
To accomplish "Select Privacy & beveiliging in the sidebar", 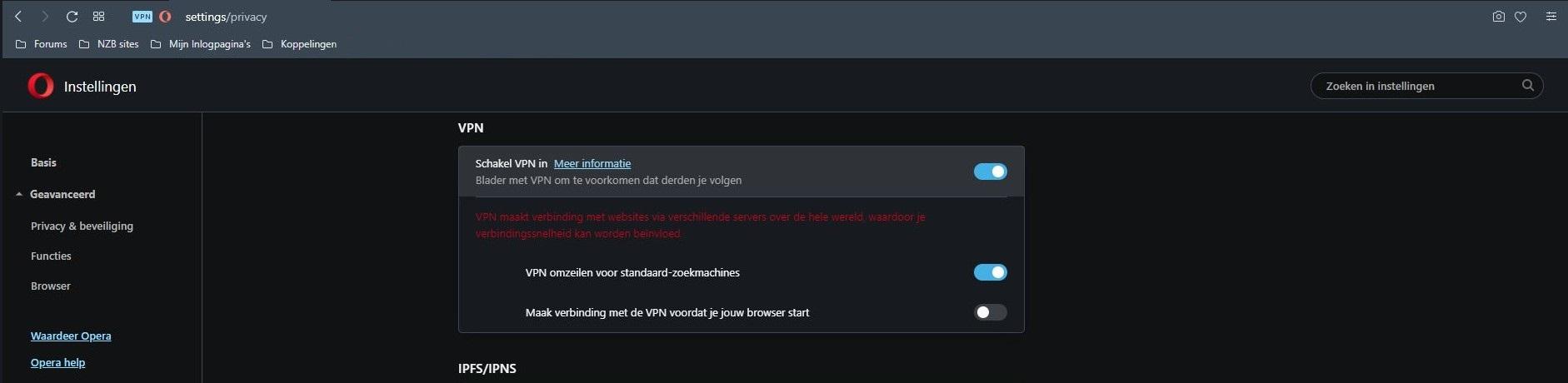I will (x=82, y=226).
